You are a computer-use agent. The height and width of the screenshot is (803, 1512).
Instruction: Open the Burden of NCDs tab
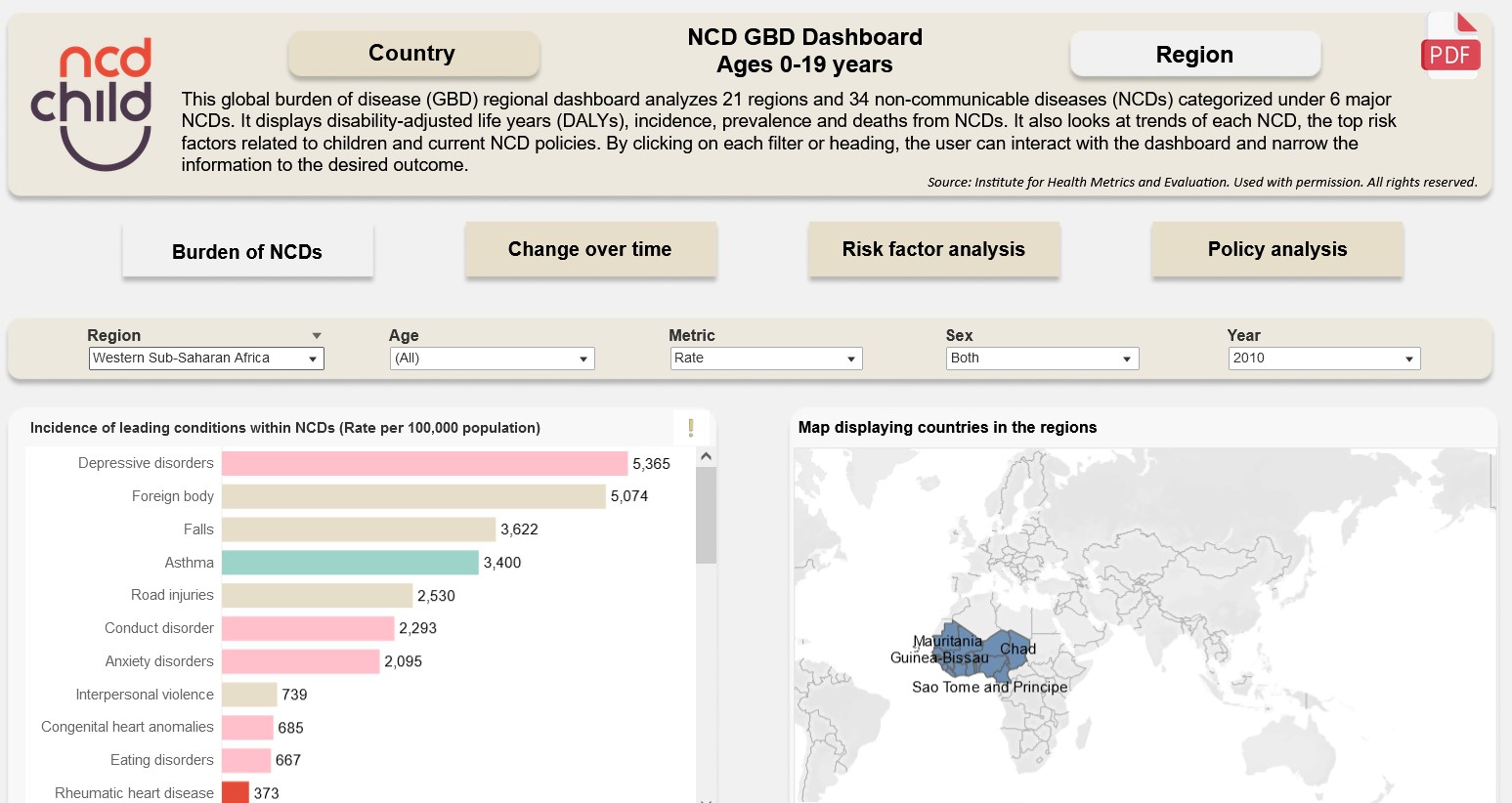pyautogui.click(x=247, y=252)
